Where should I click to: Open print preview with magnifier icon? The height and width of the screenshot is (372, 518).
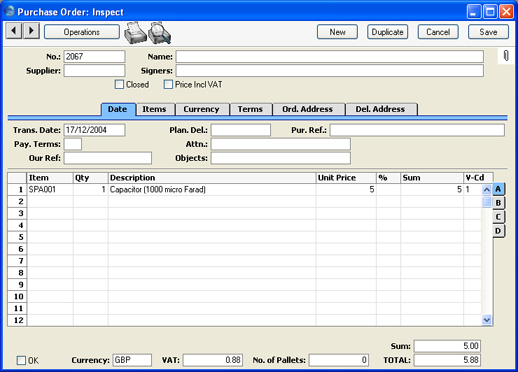point(160,33)
